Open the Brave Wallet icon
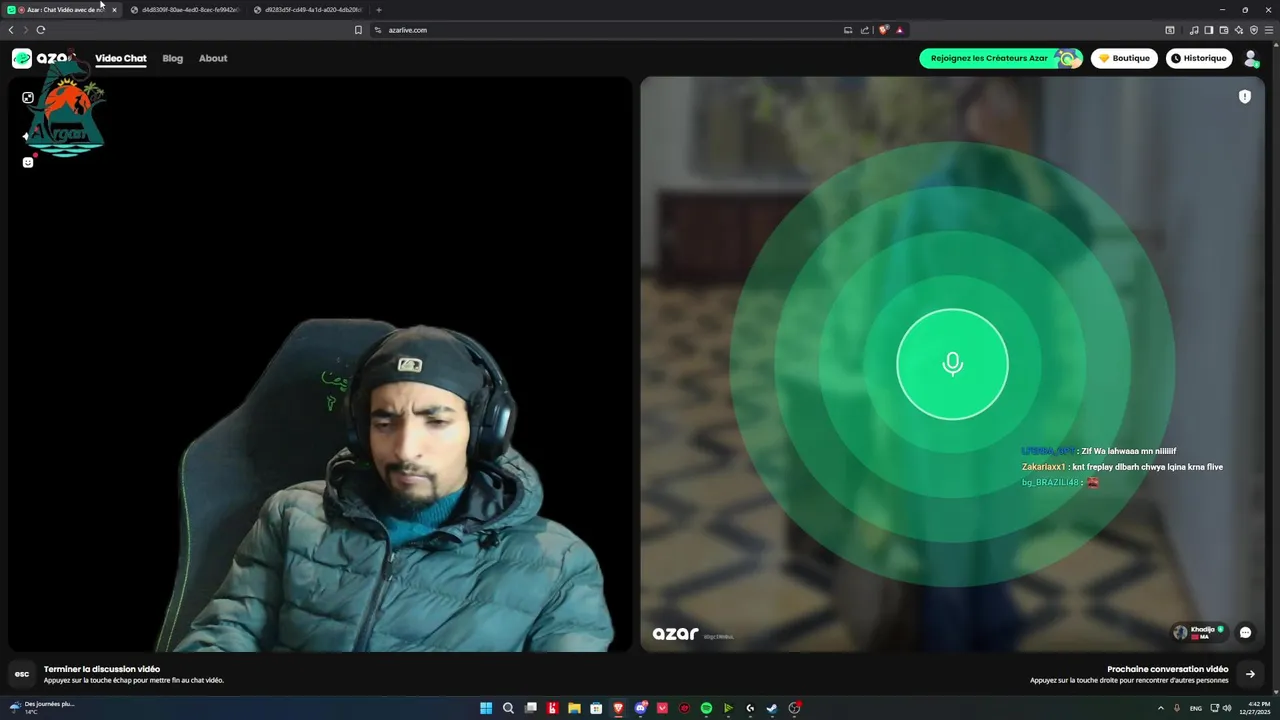 point(1224,30)
